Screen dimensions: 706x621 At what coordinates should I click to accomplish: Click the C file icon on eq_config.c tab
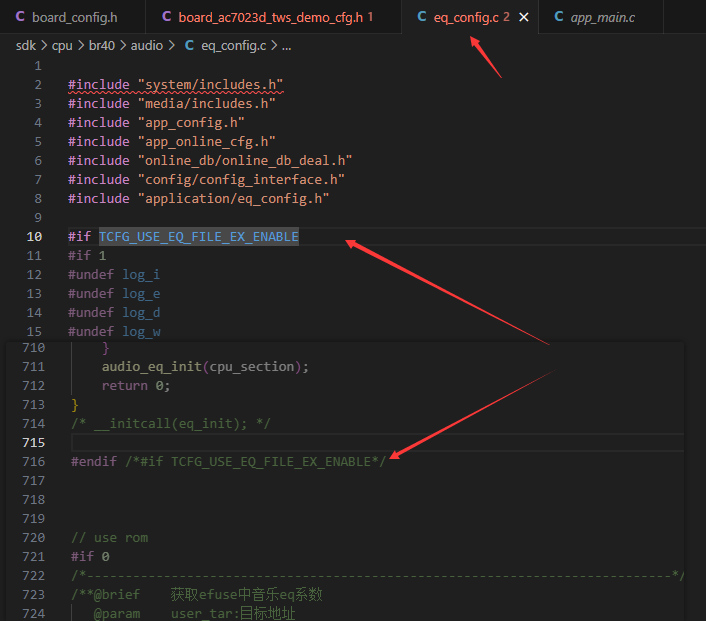421,17
